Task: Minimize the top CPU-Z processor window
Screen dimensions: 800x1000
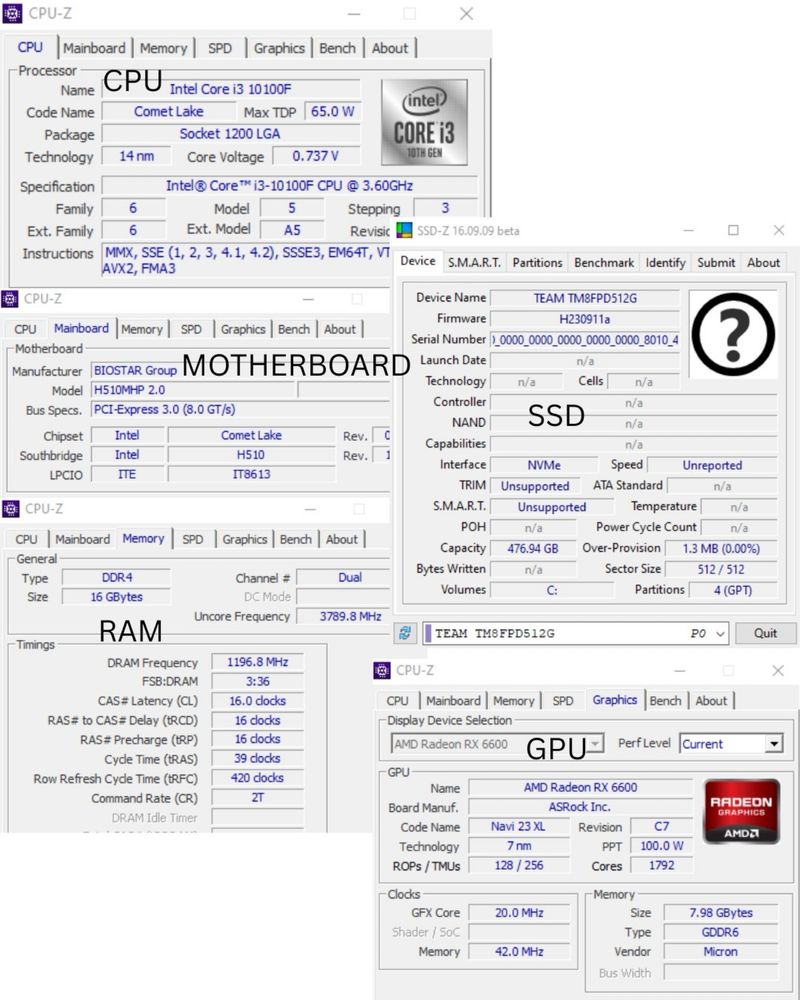Action: [x=354, y=13]
